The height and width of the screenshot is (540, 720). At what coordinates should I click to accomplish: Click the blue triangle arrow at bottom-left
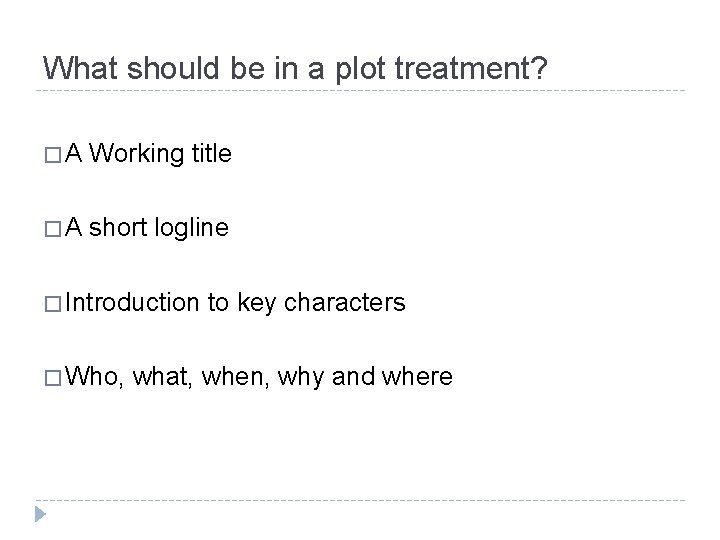pyautogui.click(x=40, y=516)
